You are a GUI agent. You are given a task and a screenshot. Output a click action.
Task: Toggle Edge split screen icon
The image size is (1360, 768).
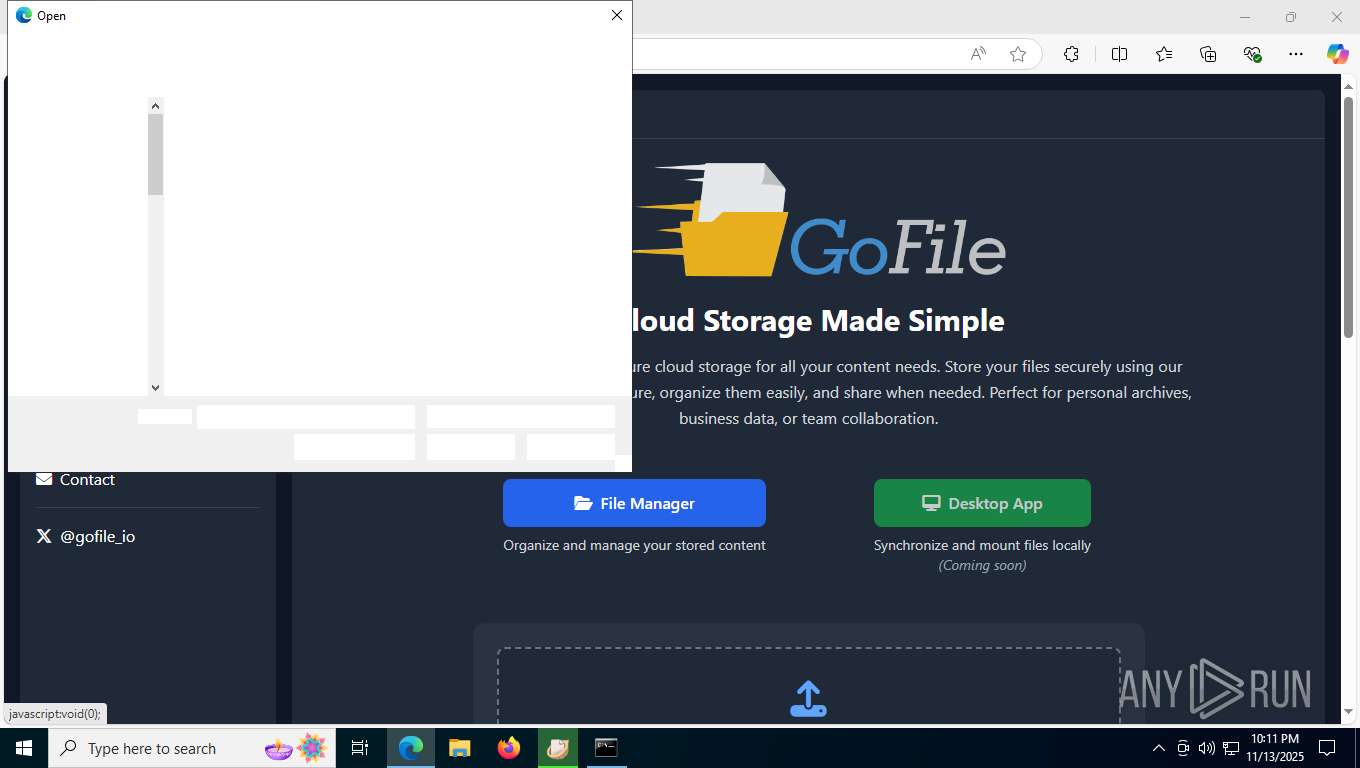click(1119, 54)
